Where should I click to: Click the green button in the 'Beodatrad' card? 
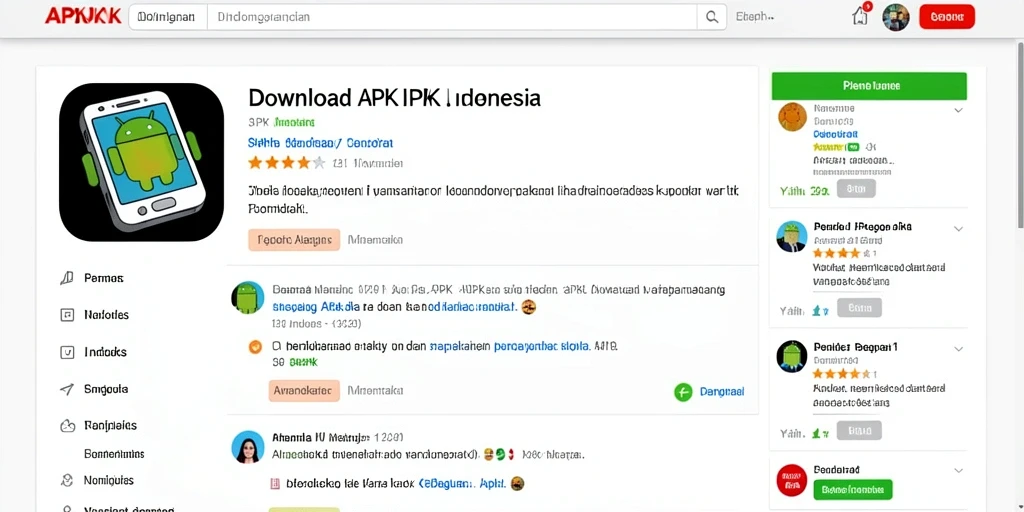(x=853, y=489)
